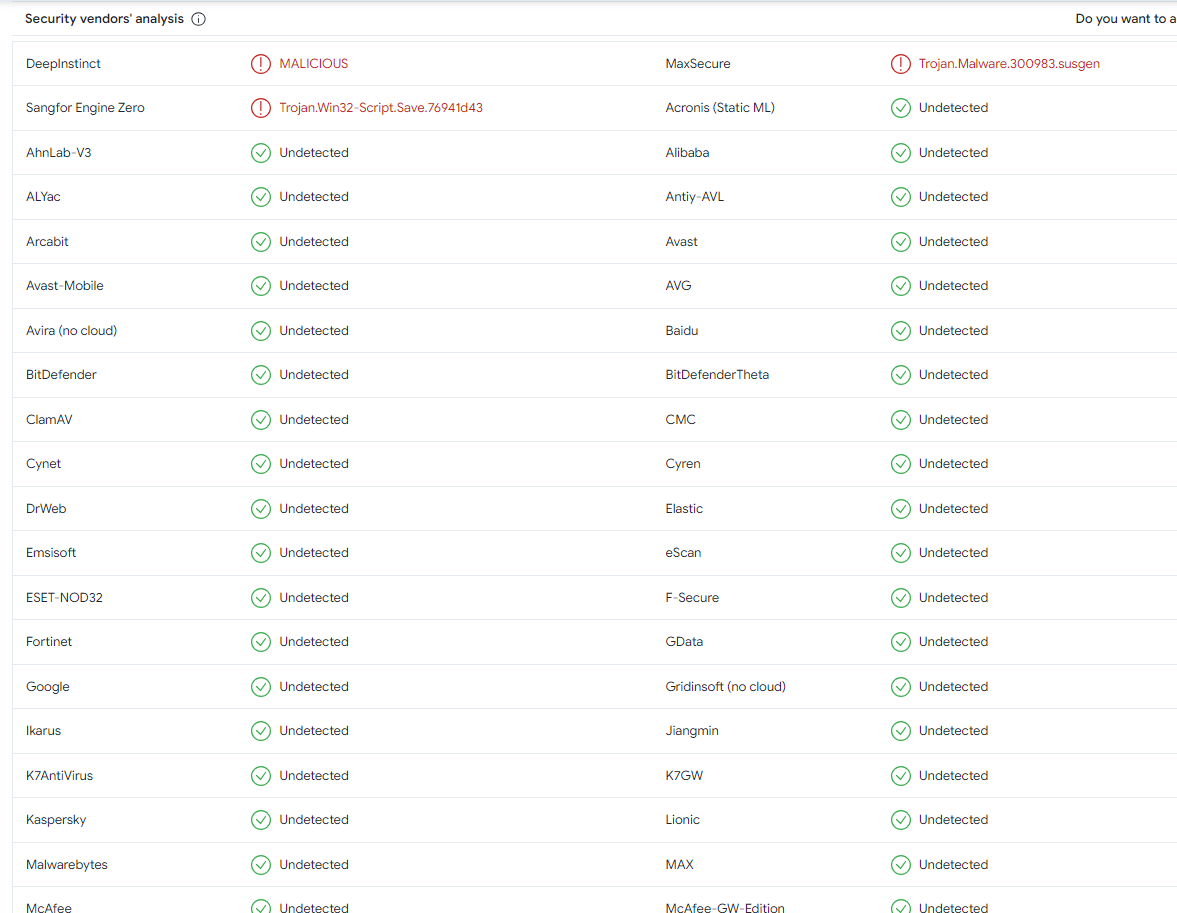This screenshot has height=913, width=1177.
Task: Click the K7GW vendor name
Action: (684, 776)
